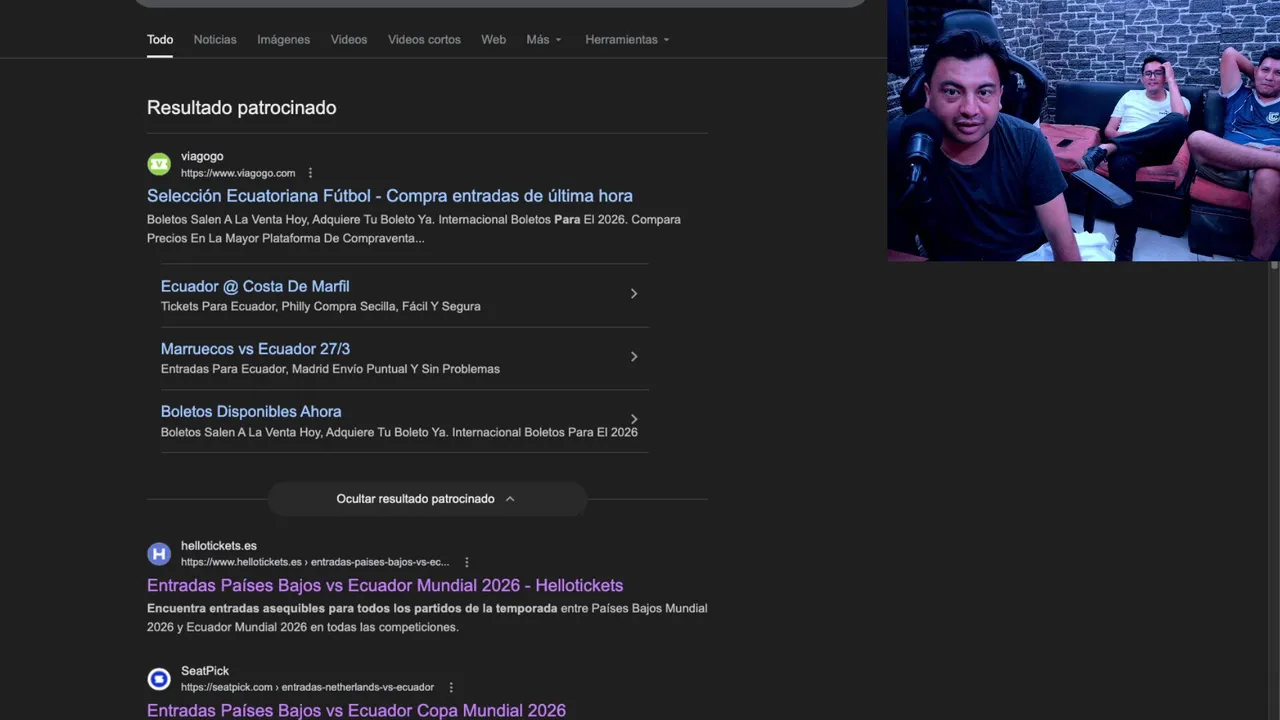Click the https://www.viagogo.com URL text
The height and width of the screenshot is (720, 1280).
click(x=238, y=173)
